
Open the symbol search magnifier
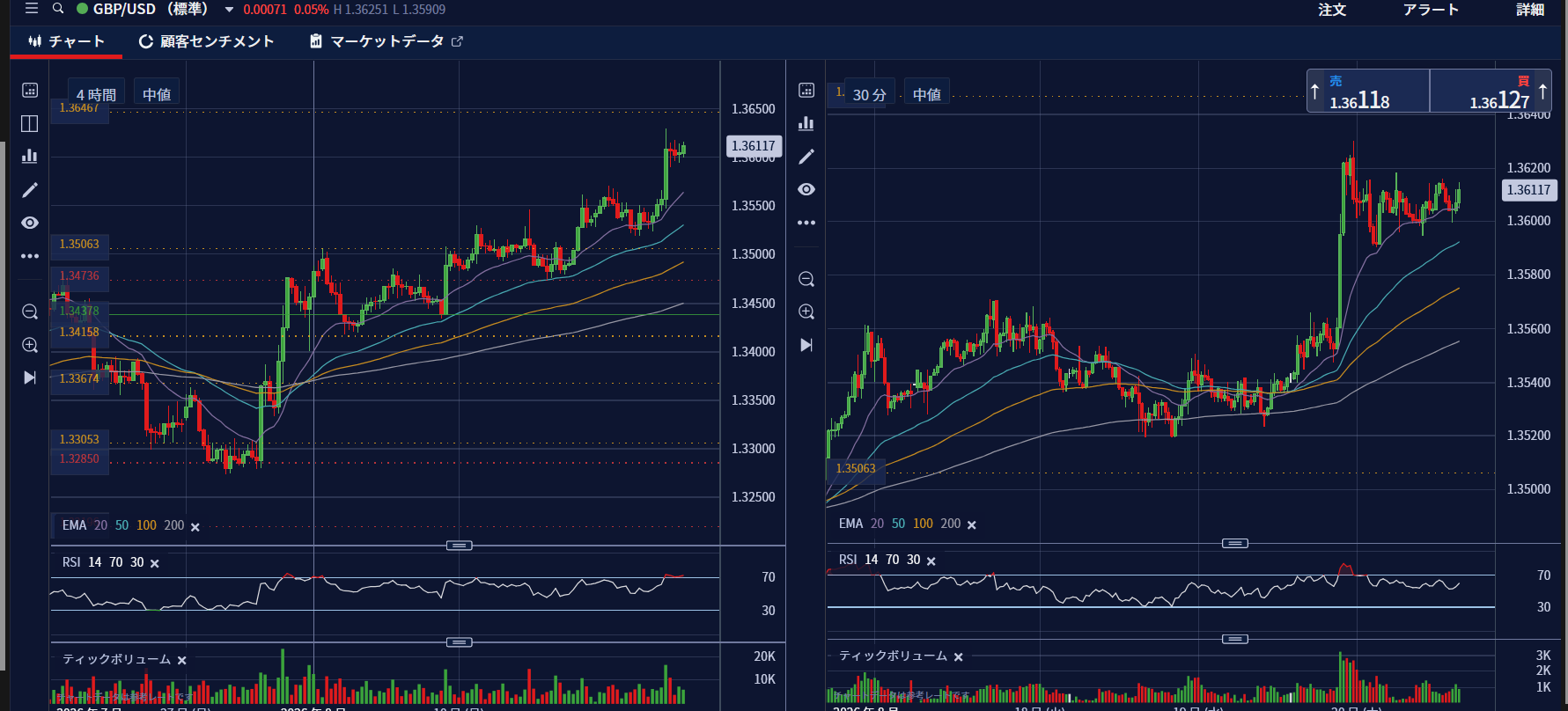tap(58, 9)
